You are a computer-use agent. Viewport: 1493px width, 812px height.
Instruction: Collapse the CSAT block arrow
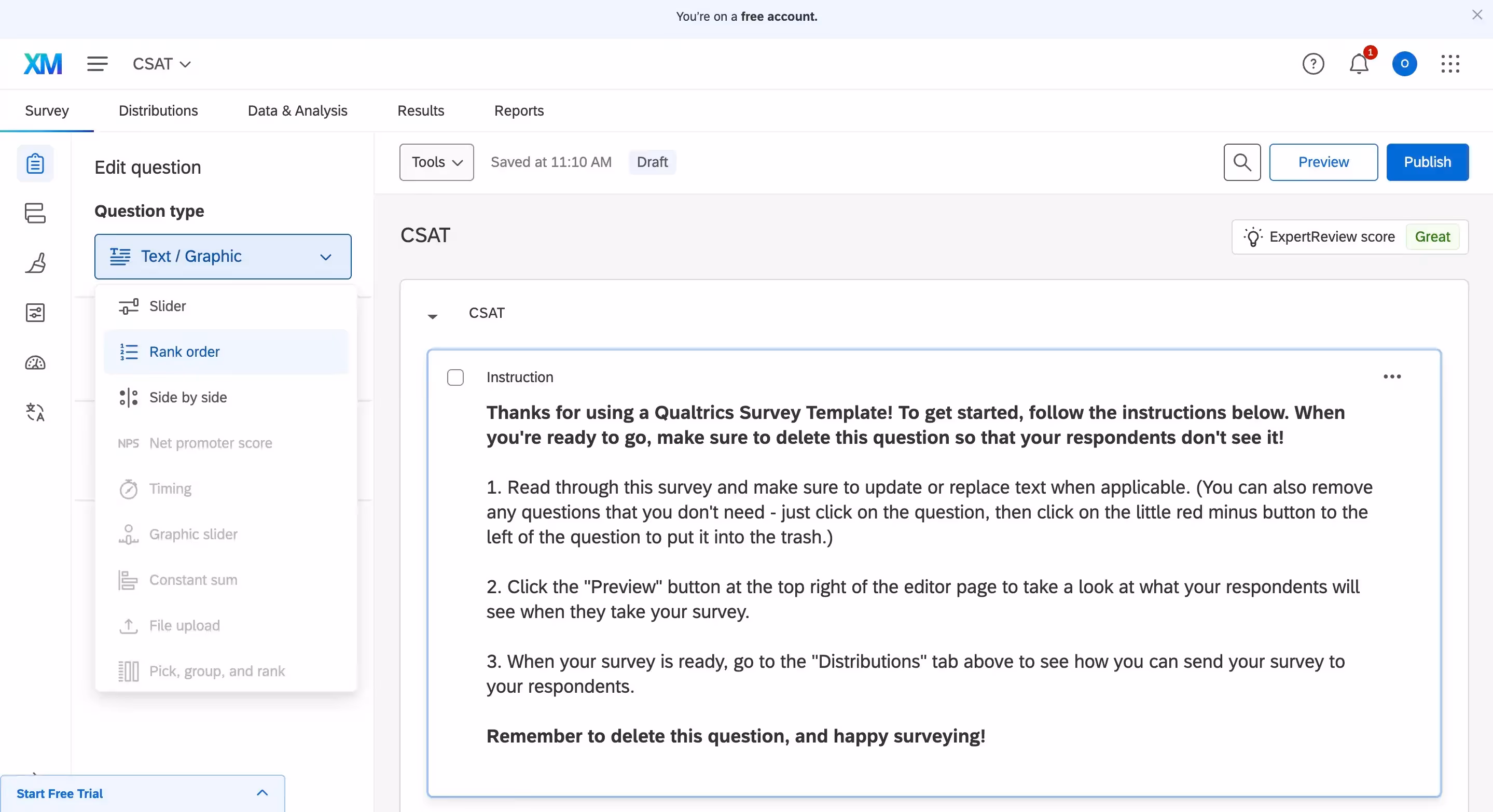pos(432,316)
